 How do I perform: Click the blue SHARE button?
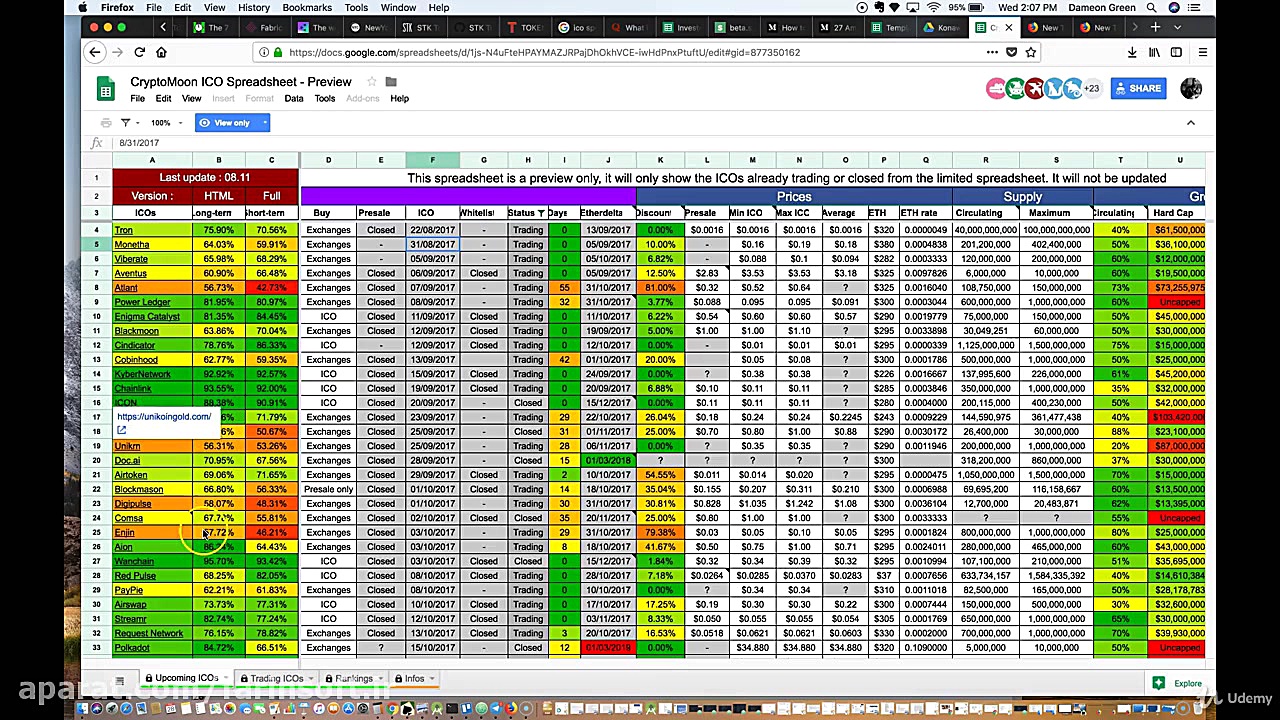coord(1138,89)
